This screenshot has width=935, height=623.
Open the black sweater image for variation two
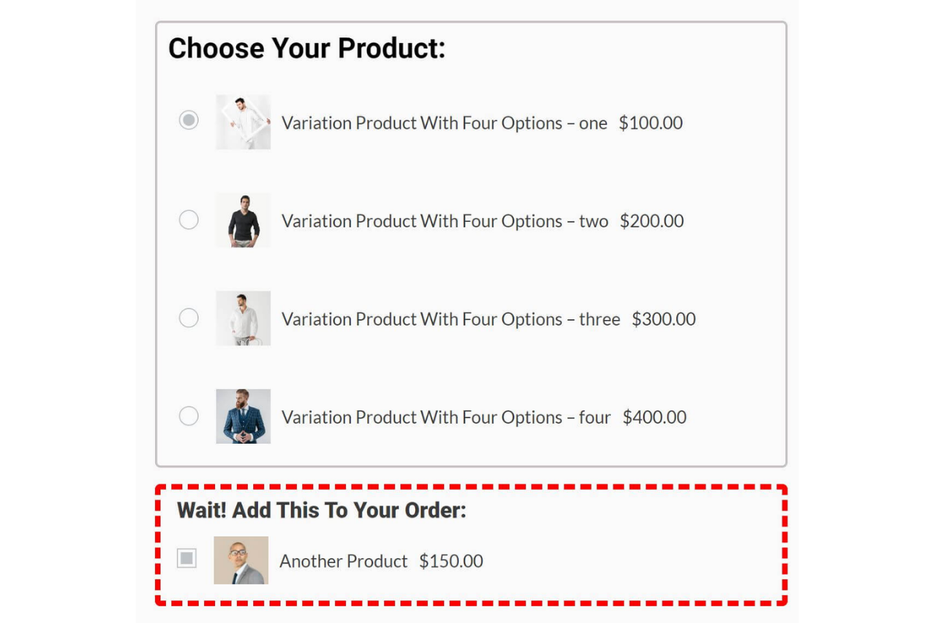[x=242, y=219]
